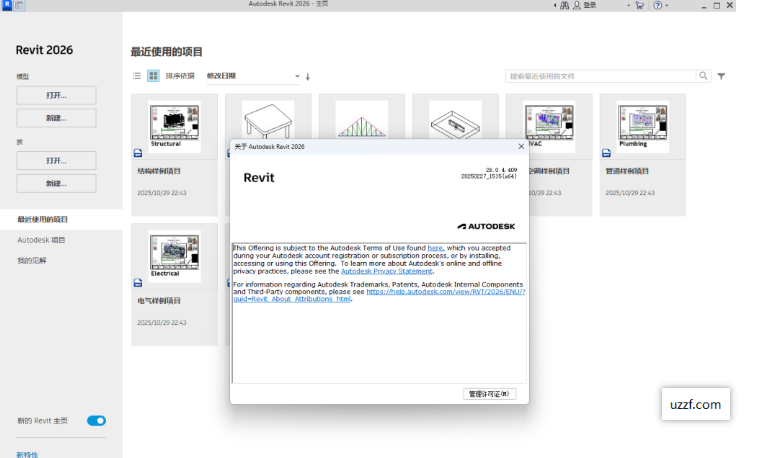Click the 登录 sign-in user icon
This screenshot has height=458, width=764.
click(x=577, y=5)
